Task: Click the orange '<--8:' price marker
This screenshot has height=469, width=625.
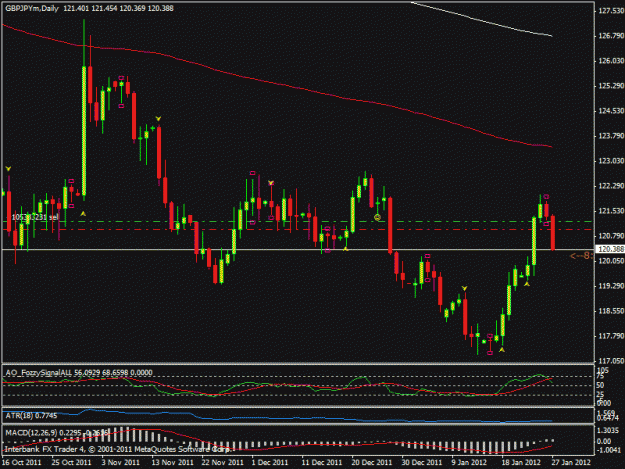Action: coord(582,256)
